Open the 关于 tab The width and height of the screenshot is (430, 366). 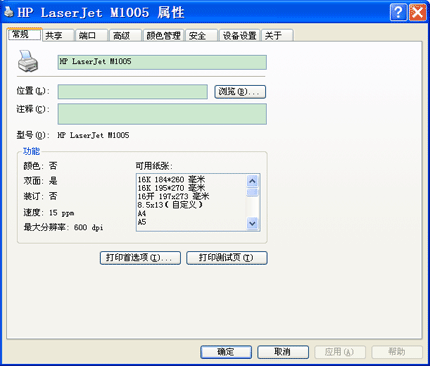277,36
